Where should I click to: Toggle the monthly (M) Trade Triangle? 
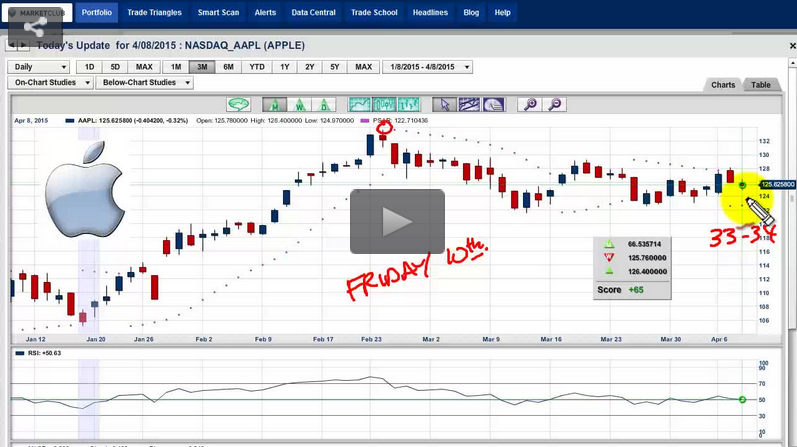point(274,104)
